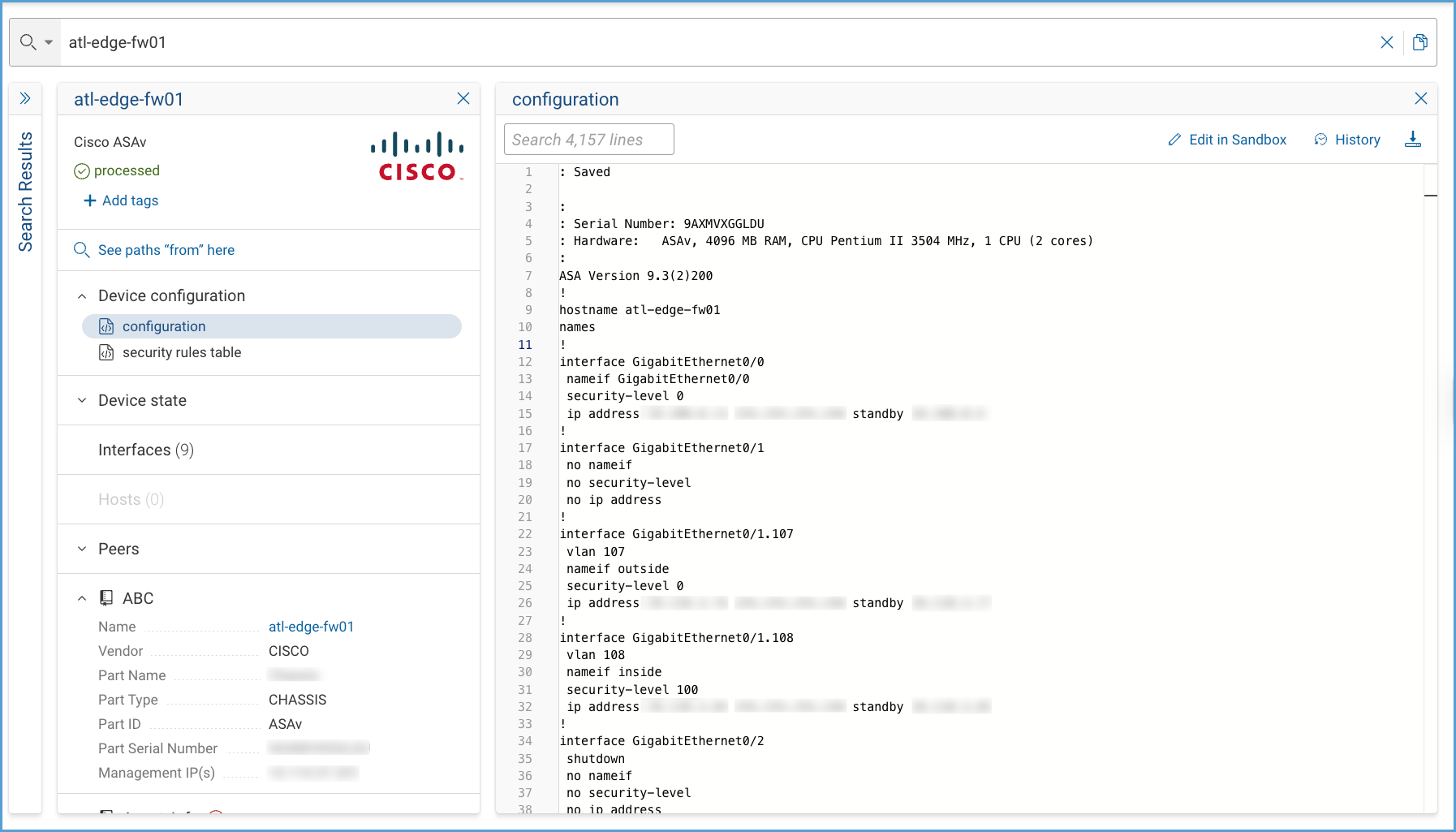
Task: Expand the Device state section
Action: (82, 400)
